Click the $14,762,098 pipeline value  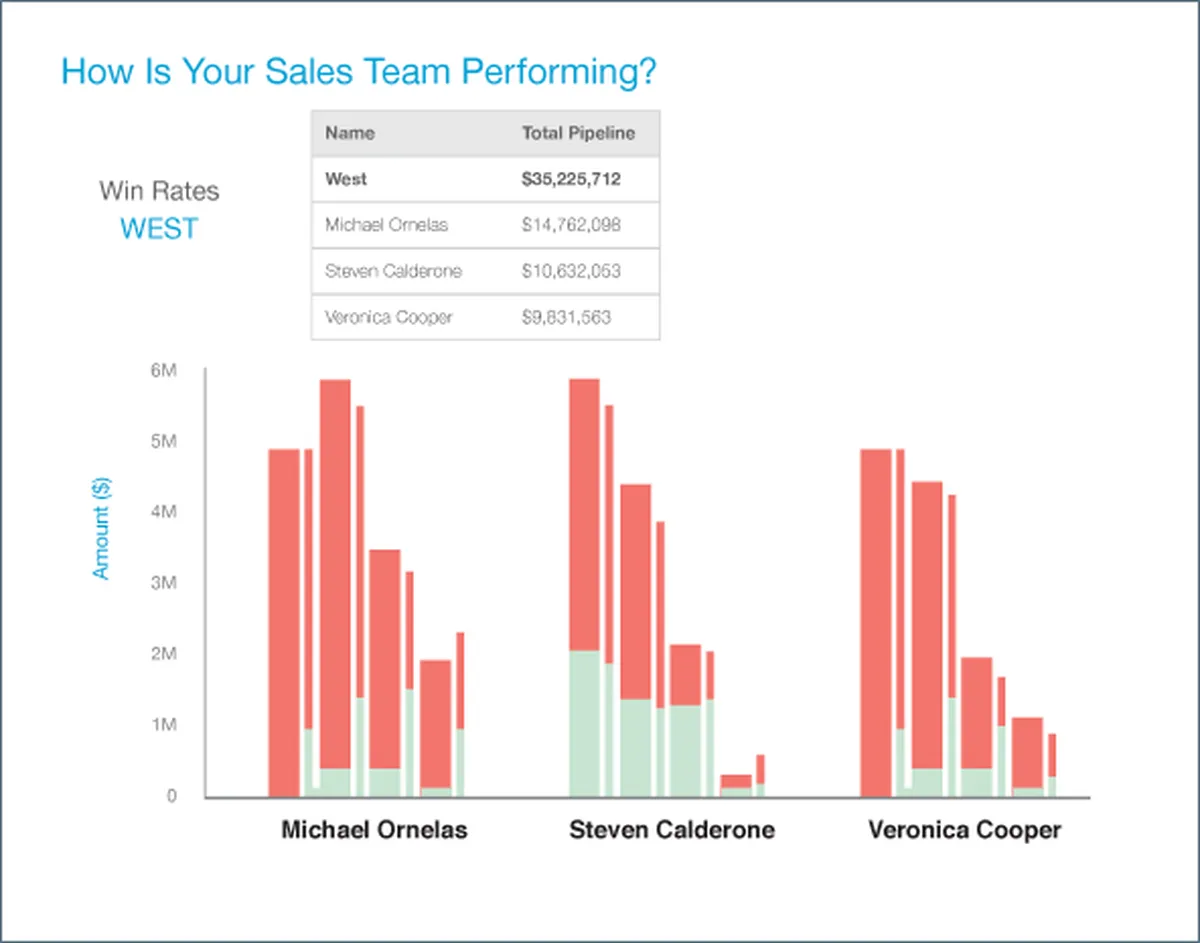click(571, 225)
